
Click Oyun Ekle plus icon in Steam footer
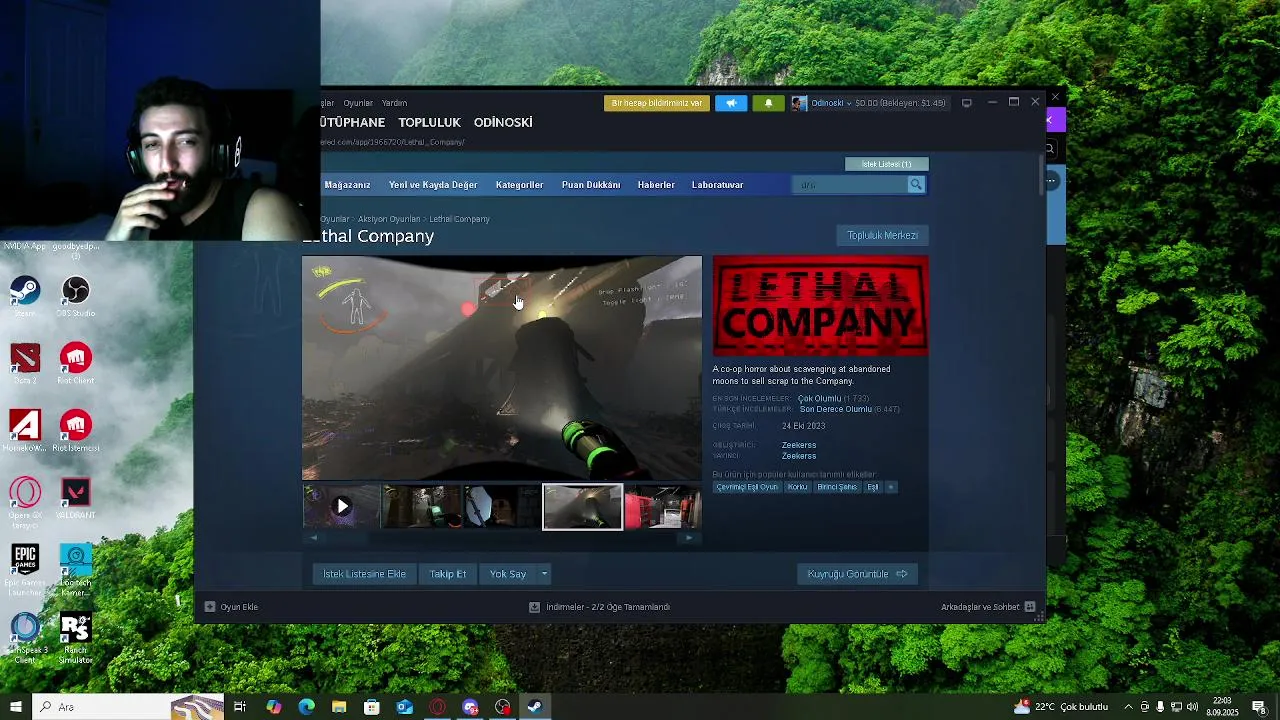click(x=210, y=607)
